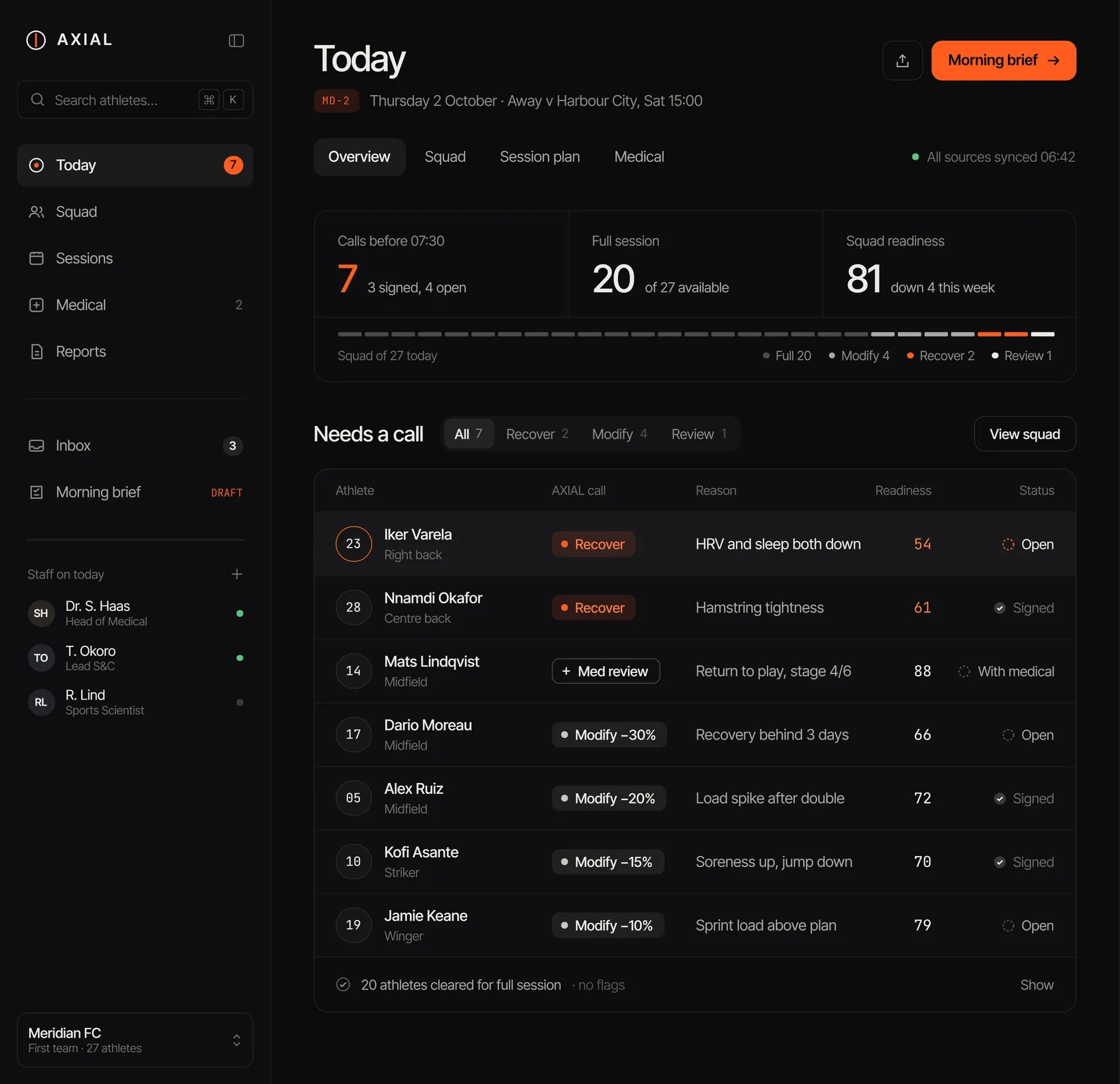Viewport: 1120px width, 1084px height.
Task: Open the Meridian FC team switcher
Action: [135, 1040]
